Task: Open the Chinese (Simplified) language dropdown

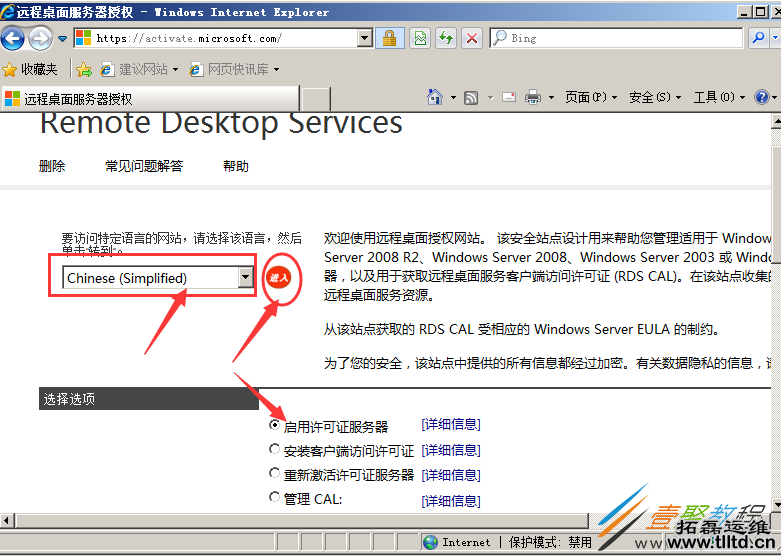Action: (x=158, y=278)
